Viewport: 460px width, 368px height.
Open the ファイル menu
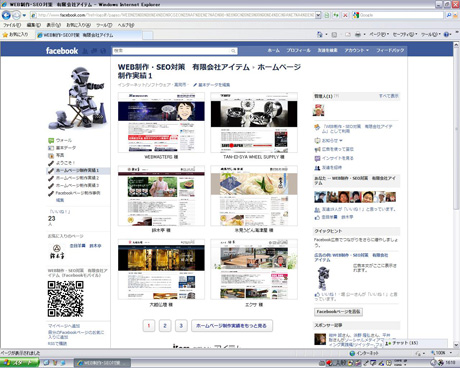tap(12, 25)
